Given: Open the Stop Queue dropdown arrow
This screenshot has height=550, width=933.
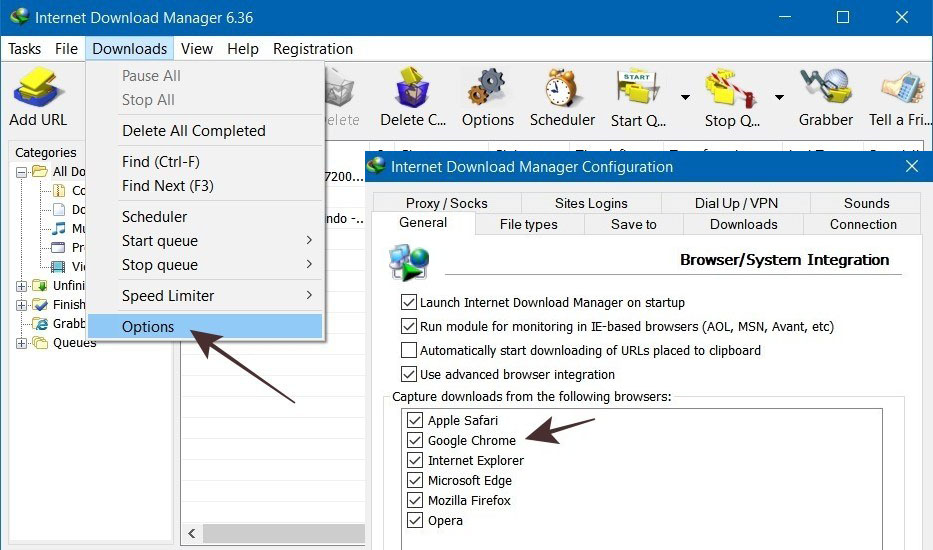Looking at the screenshot, I should [x=779, y=96].
